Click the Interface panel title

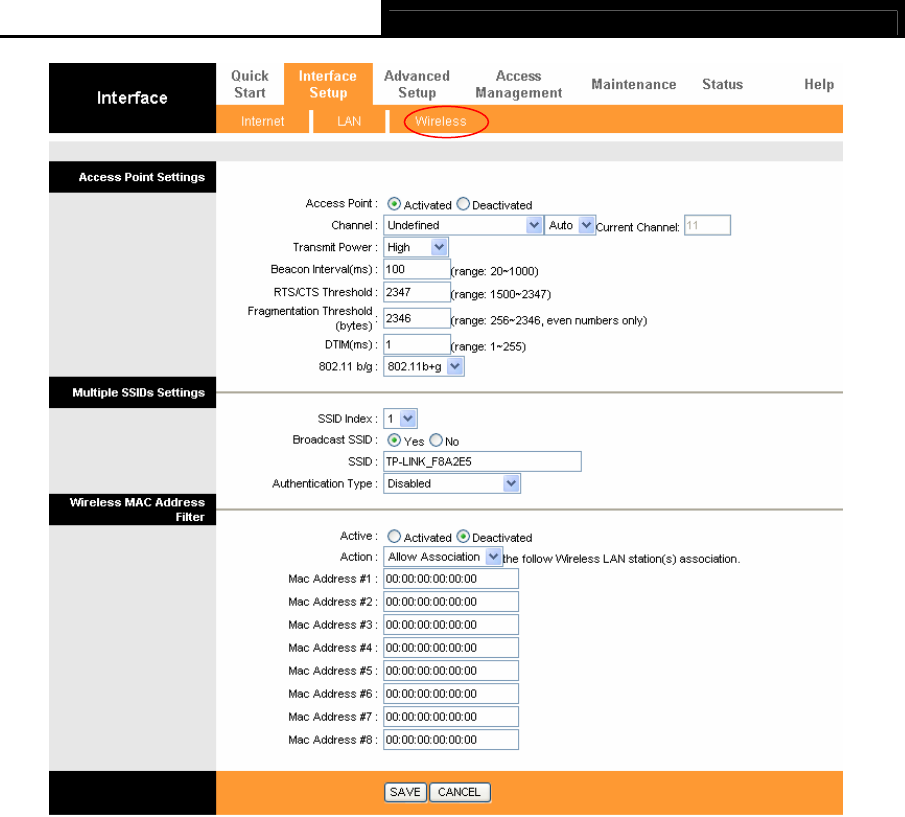(132, 98)
